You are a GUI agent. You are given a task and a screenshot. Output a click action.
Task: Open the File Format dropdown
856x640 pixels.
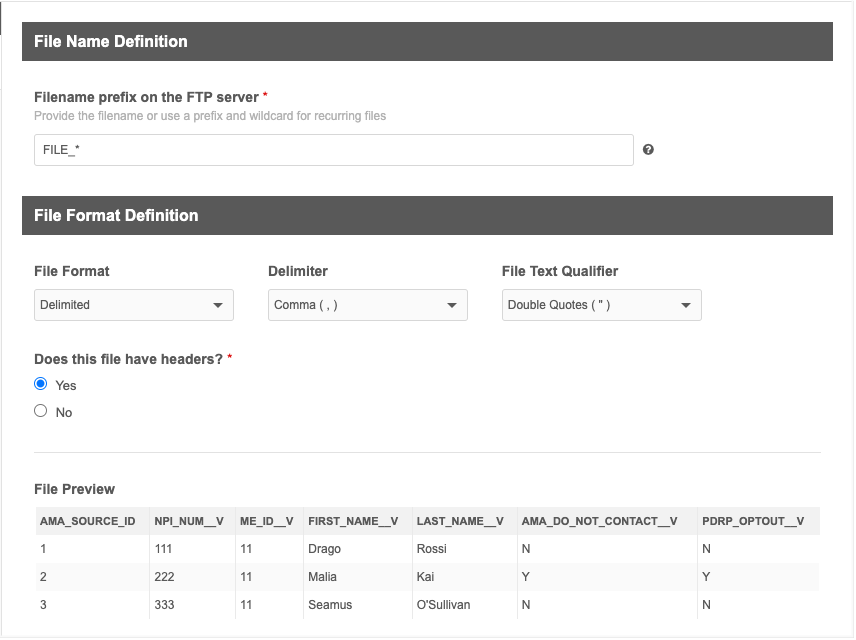[x=134, y=305]
